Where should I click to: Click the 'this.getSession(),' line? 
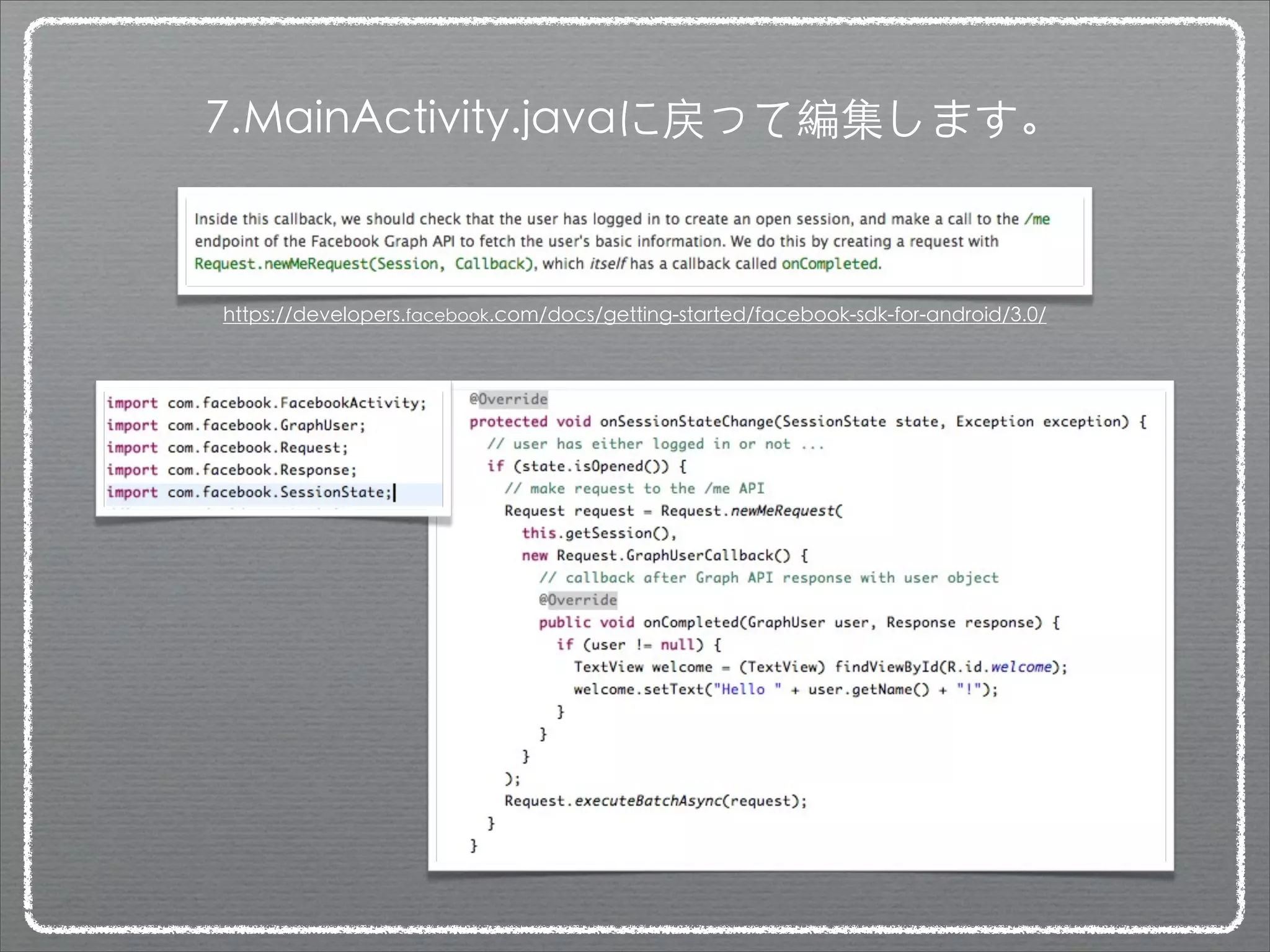click(599, 533)
